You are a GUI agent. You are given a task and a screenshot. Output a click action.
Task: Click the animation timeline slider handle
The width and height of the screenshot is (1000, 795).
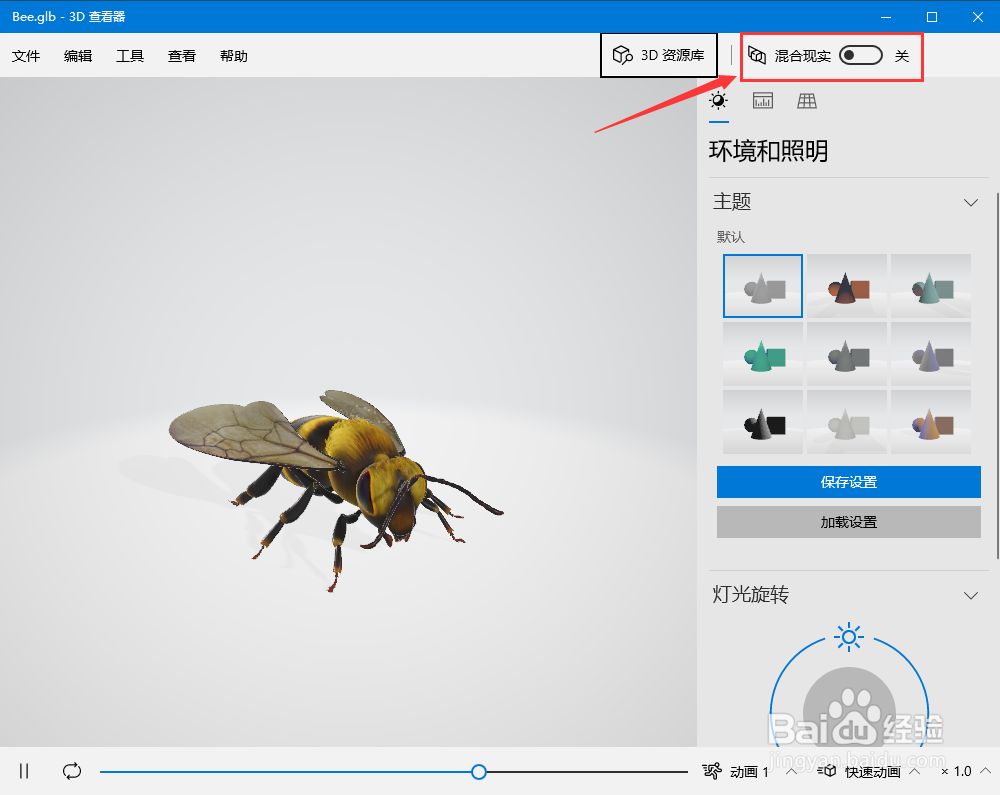coord(479,772)
